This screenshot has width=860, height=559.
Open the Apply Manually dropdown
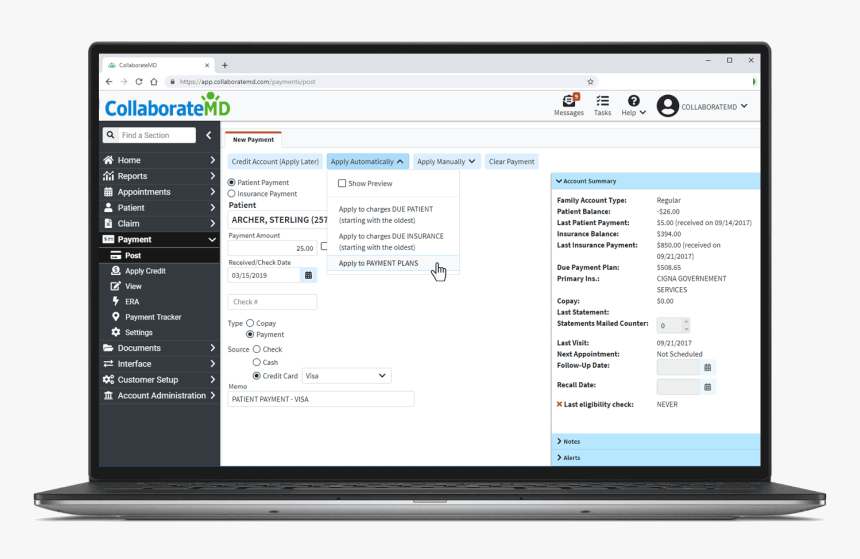pos(446,161)
